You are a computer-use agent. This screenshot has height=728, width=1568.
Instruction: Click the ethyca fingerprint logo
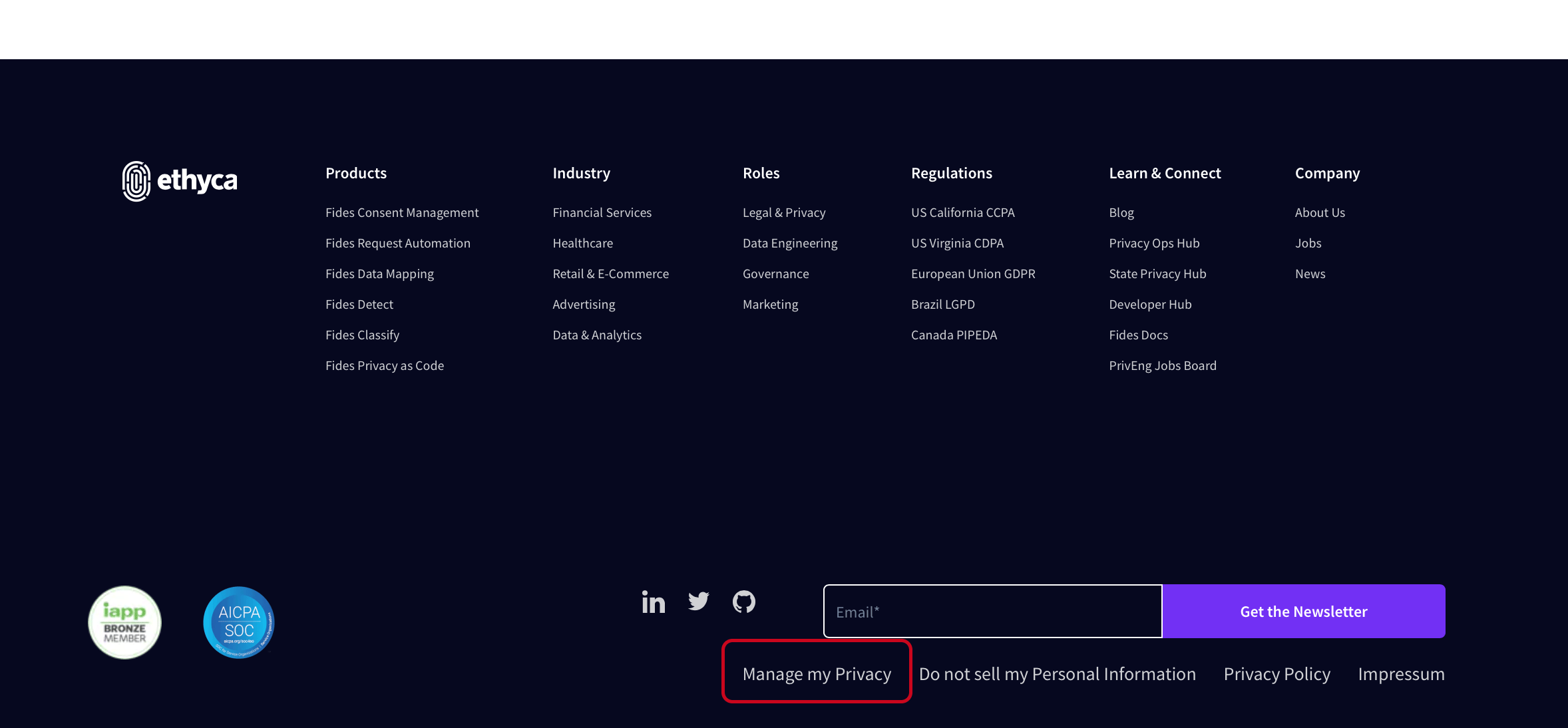pyautogui.click(x=180, y=180)
